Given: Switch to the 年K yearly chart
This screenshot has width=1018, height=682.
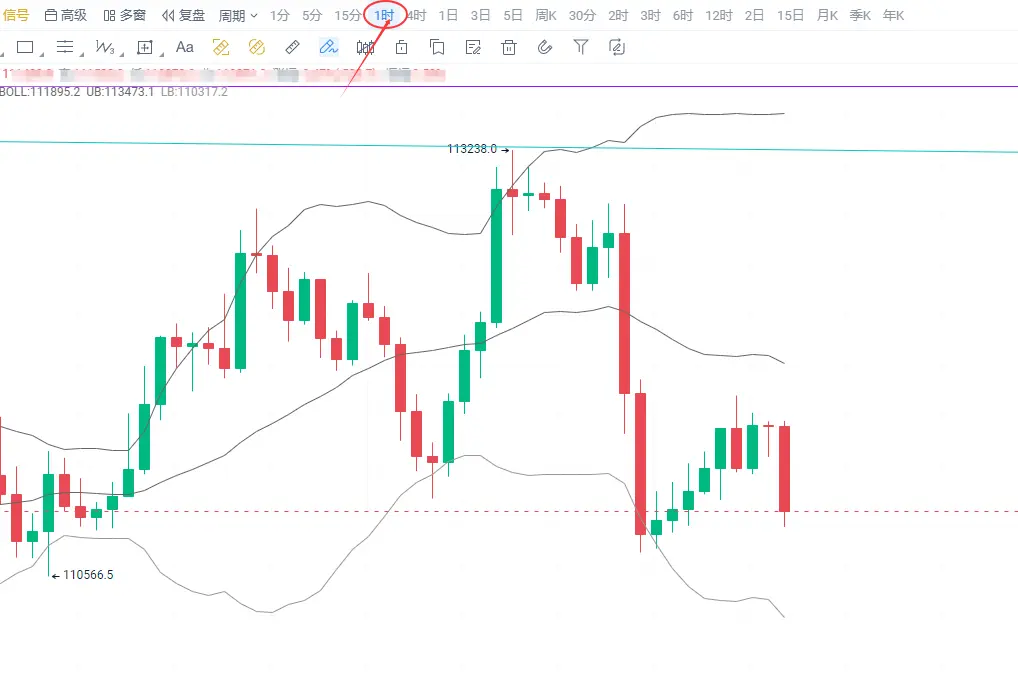Looking at the screenshot, I should click(x=893, y=16).
